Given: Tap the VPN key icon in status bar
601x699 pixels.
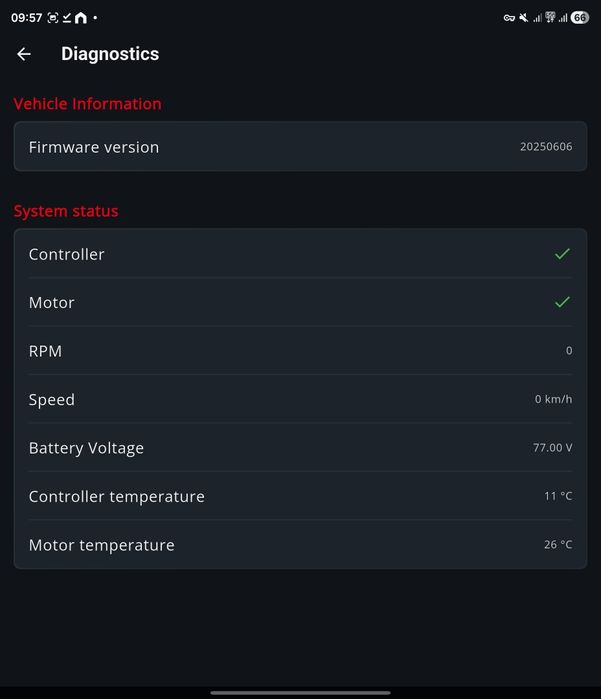Looking at the screenshot, I should click(509, 18).
